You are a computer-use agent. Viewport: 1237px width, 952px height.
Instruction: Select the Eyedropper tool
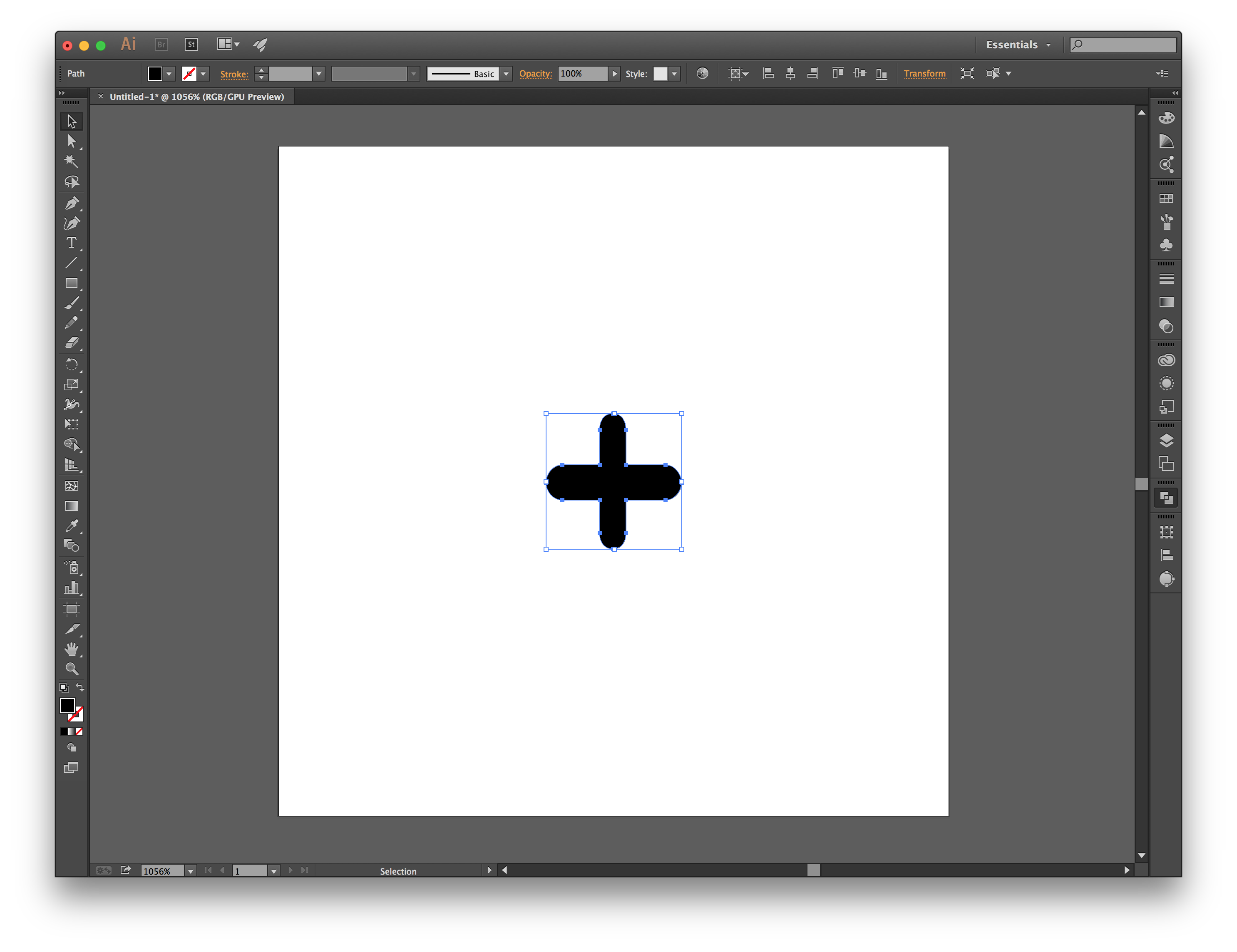point(71,526)
